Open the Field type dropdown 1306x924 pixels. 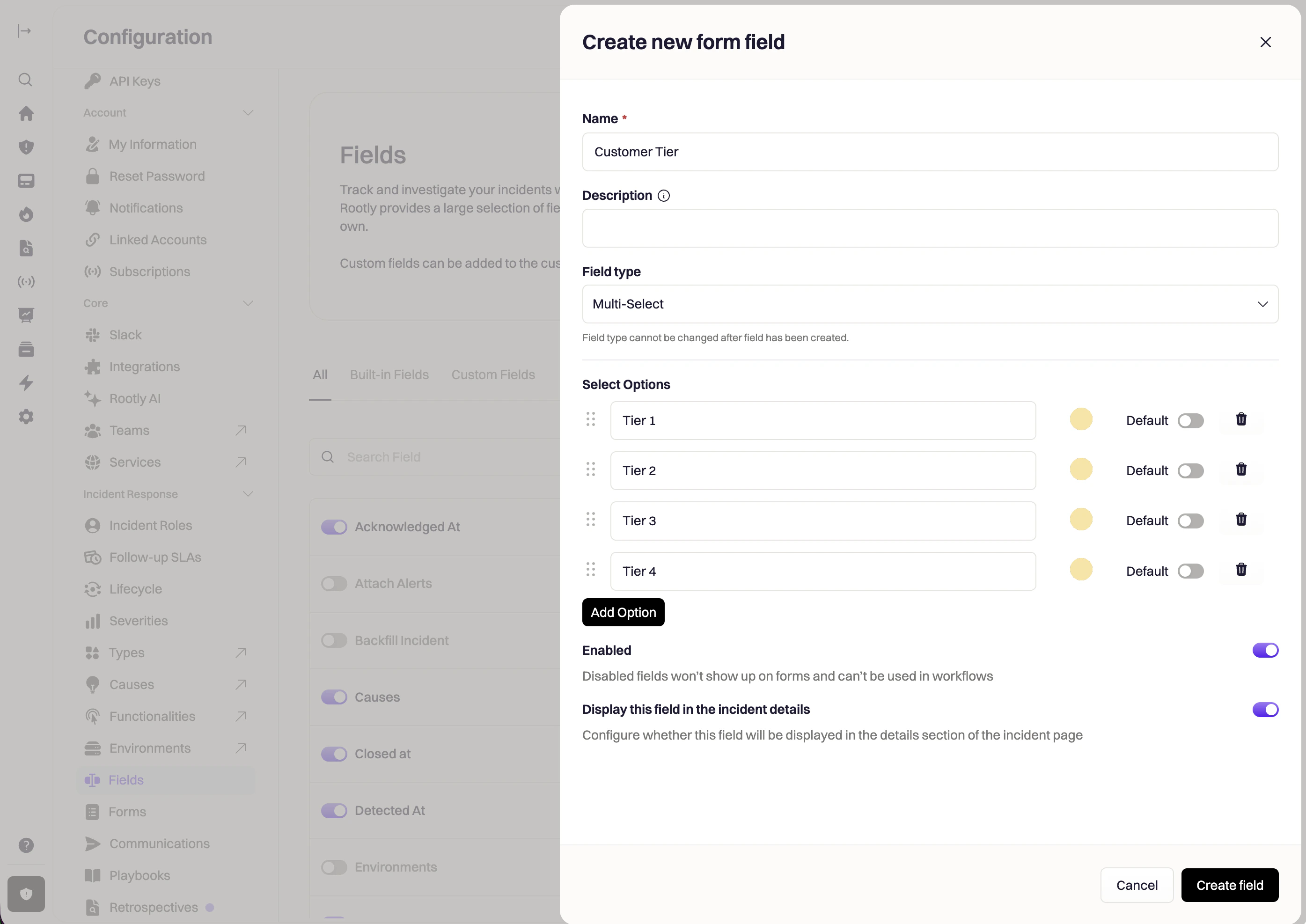click(930, 304)
